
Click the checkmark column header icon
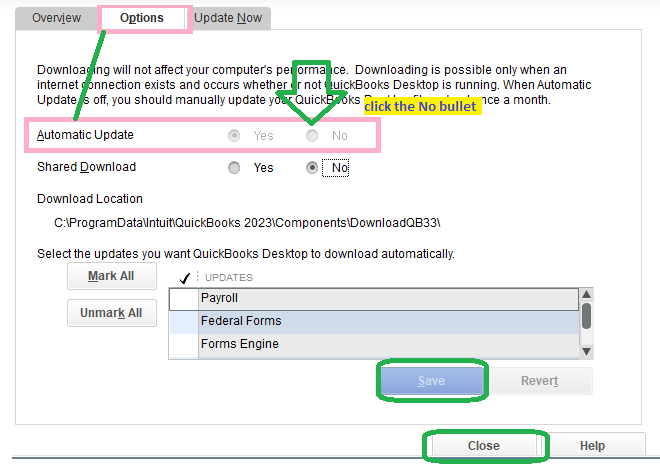tap(185, 278)
